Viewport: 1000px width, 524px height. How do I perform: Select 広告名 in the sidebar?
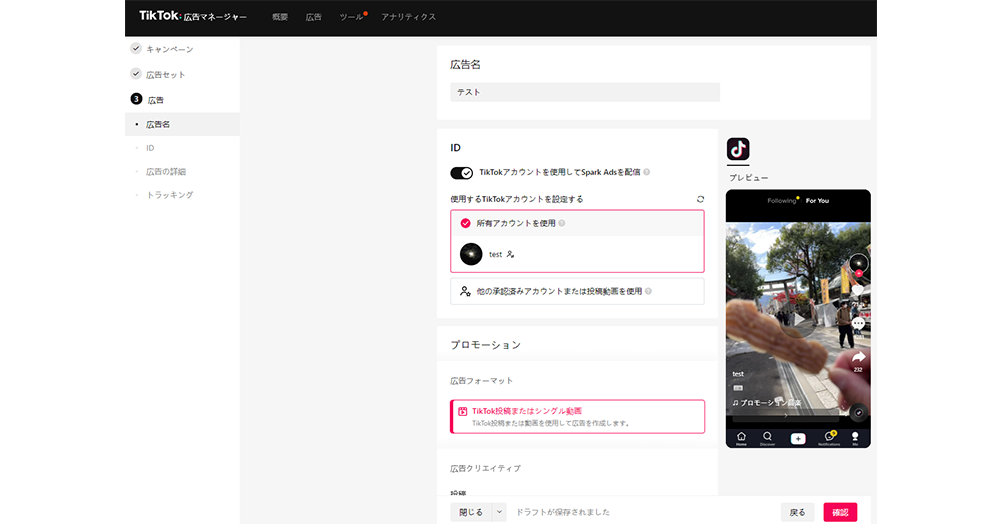182,124
